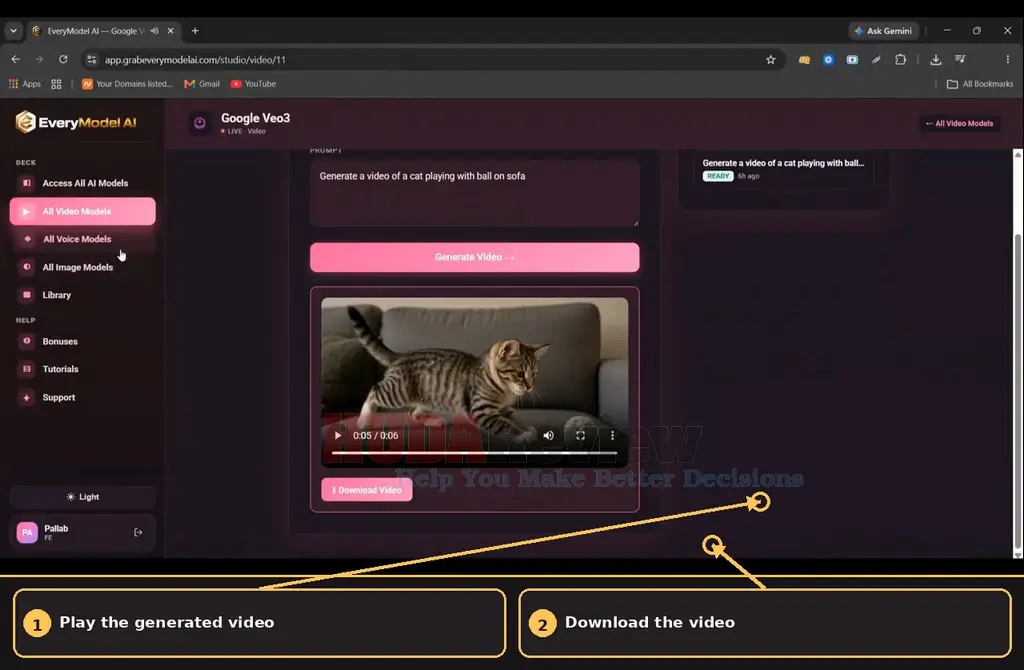The image size is (1024, 670).
Task: Open All Image Models section
Action: [83, 267]
